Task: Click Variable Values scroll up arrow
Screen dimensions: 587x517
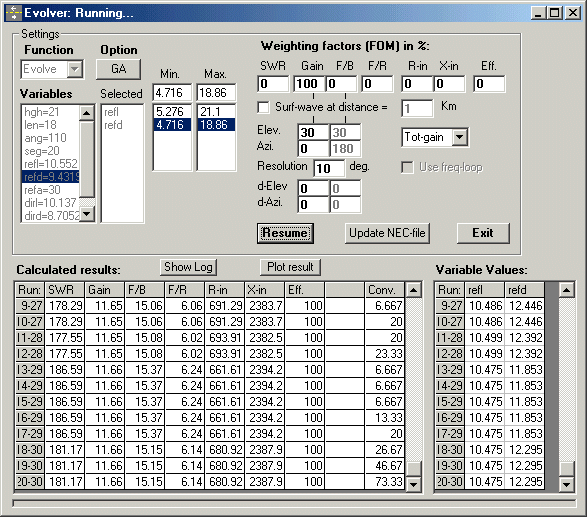Action: pyautogui.click(x=566, y=290)
